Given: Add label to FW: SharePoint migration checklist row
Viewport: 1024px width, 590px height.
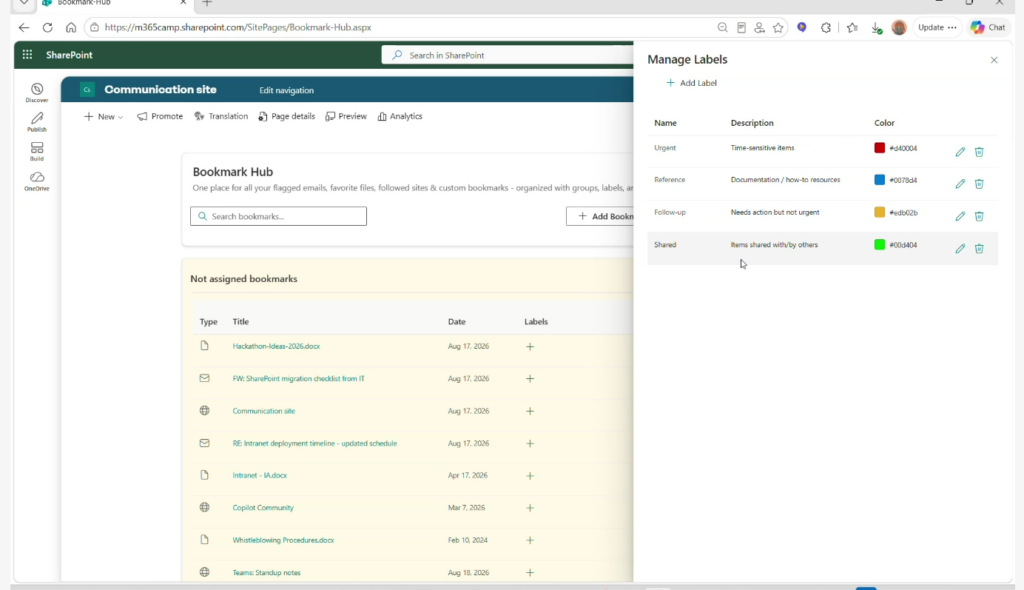Looking at the screenshot, I should [x=530, y=379].
